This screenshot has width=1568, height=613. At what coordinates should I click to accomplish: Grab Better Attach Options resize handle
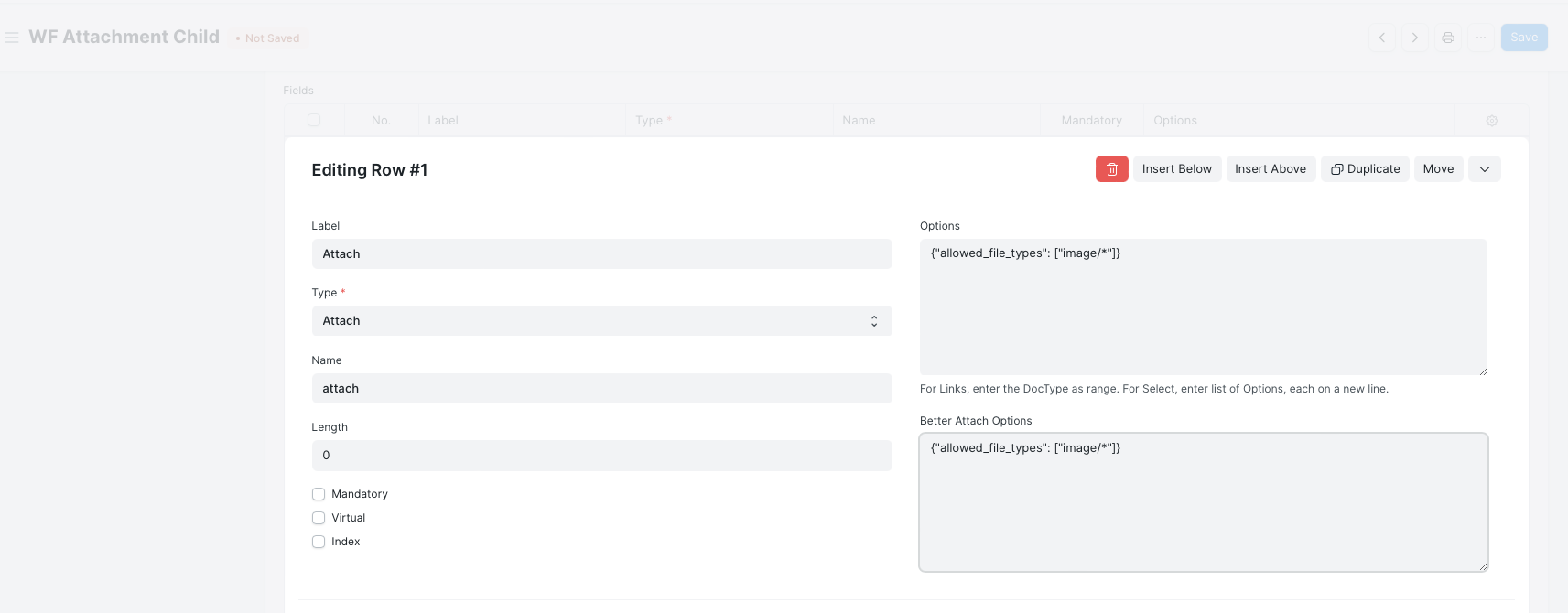[x=1483, y=566]
